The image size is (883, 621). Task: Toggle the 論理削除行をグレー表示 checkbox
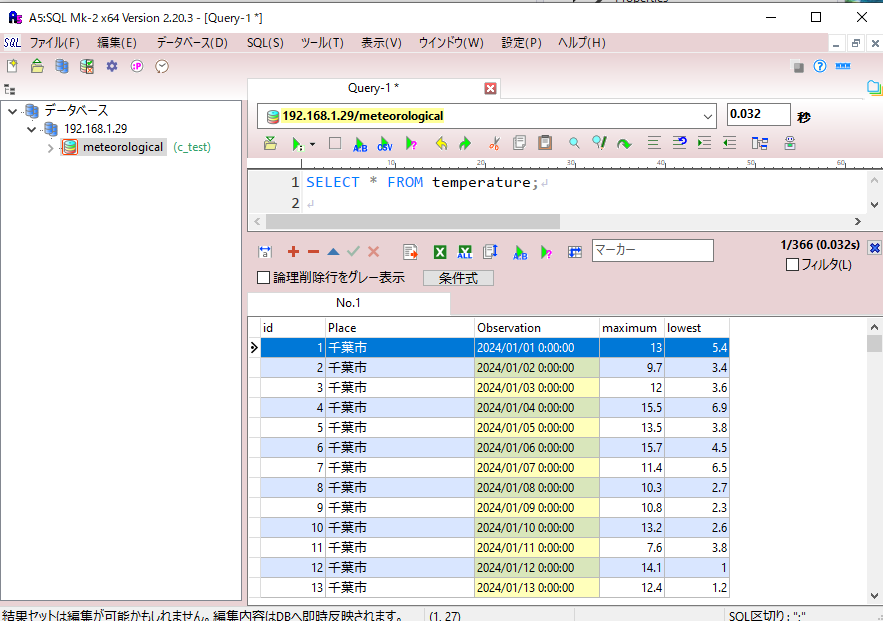[264, 278]
